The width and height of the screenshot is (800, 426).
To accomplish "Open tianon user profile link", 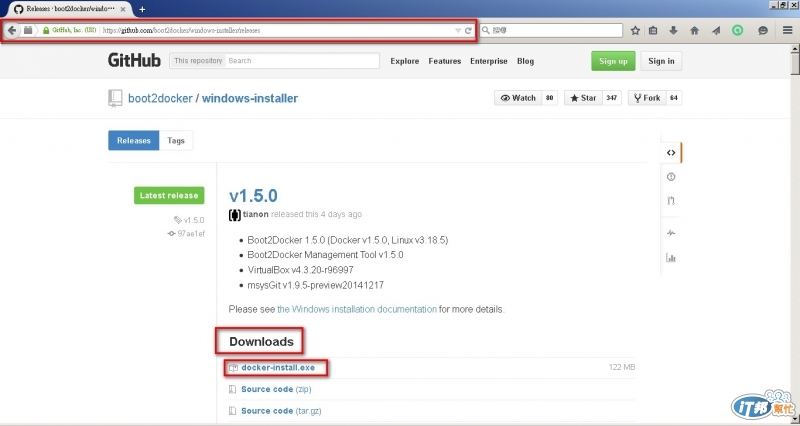I will pyautogui.click(x=256, y=214).
